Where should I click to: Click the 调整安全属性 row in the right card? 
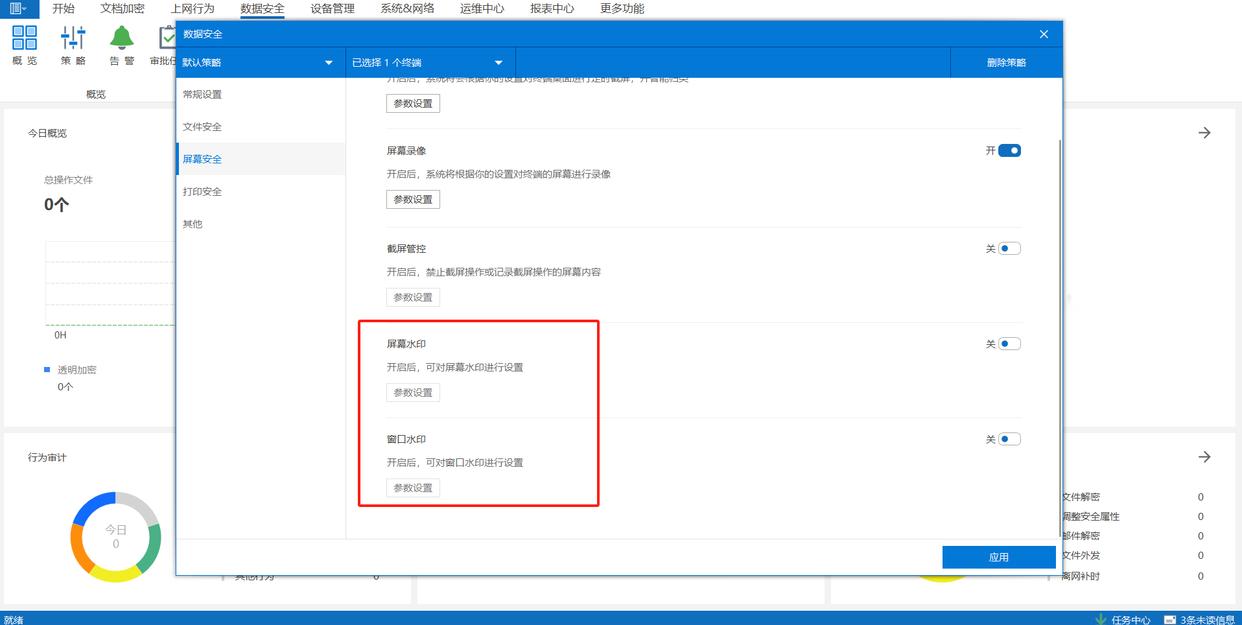click(1131, 517)
